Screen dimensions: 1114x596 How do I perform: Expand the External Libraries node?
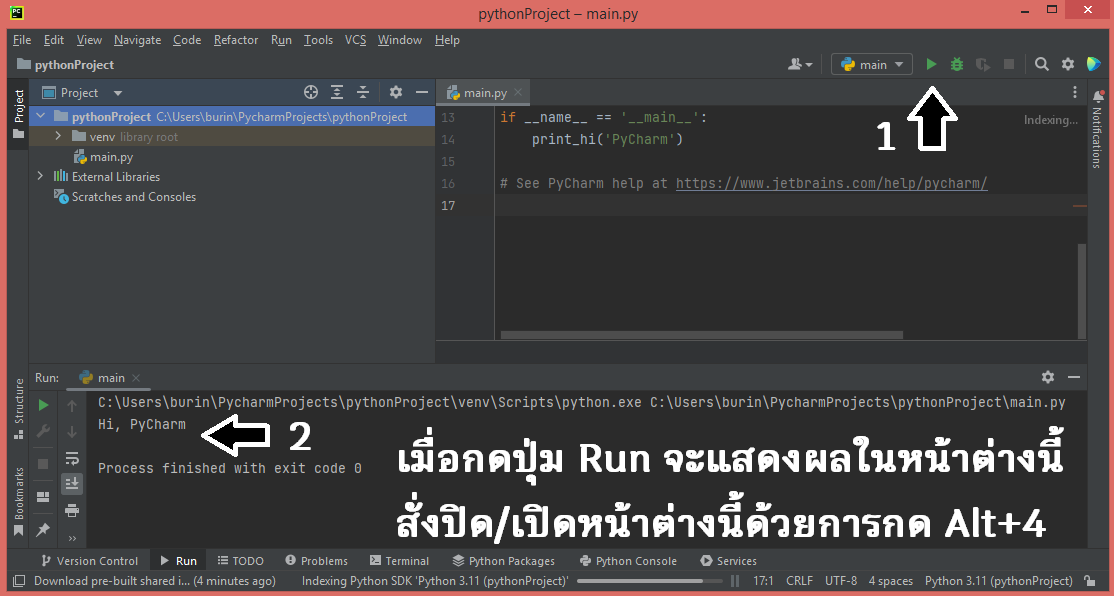tap(40, 175)
